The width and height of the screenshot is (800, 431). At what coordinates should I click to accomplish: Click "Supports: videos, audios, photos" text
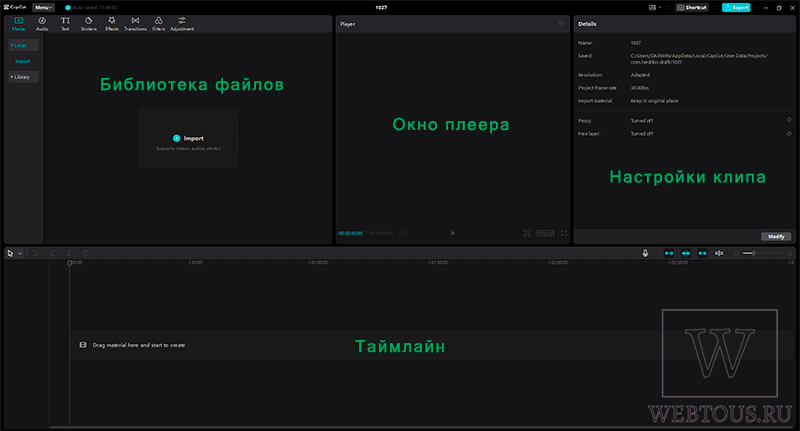coord(188,148)
